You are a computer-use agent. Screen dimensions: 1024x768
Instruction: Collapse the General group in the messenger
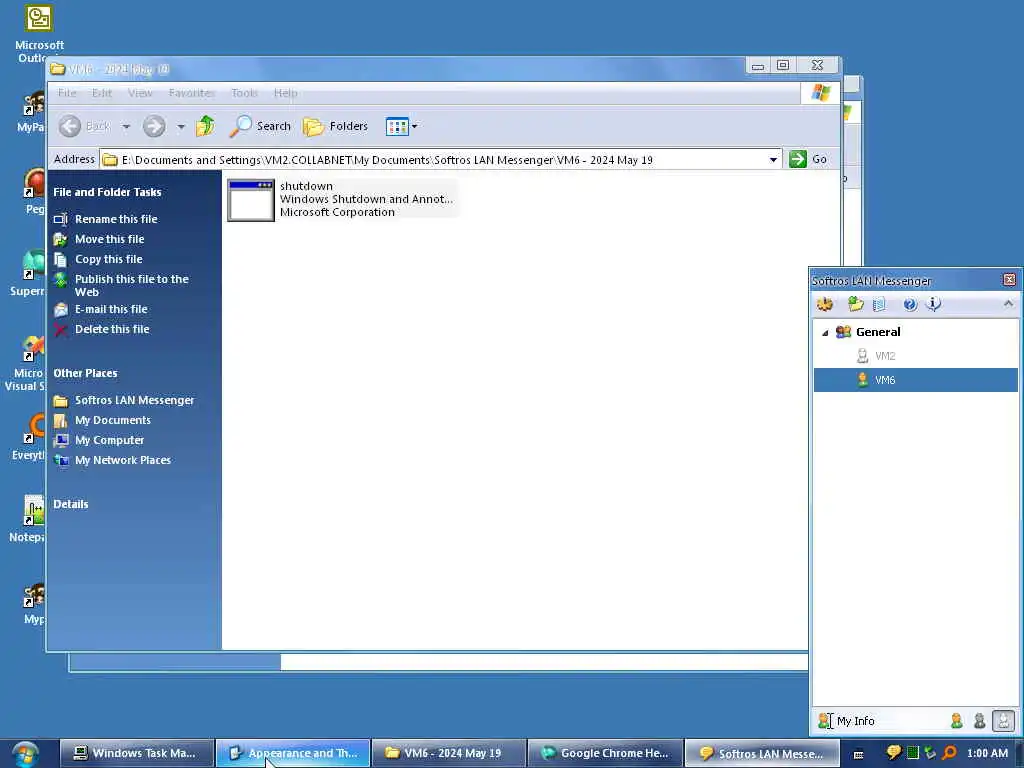tap(825, 333)
